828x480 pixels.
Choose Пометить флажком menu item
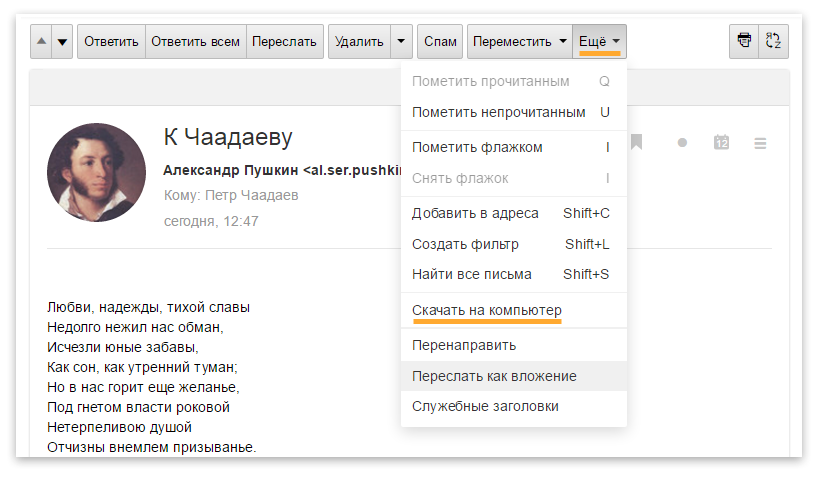coord(477,147)
